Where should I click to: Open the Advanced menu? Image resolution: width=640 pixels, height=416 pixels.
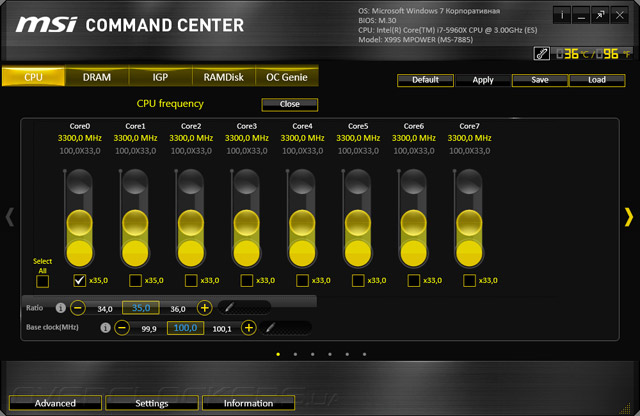(55, 403)
